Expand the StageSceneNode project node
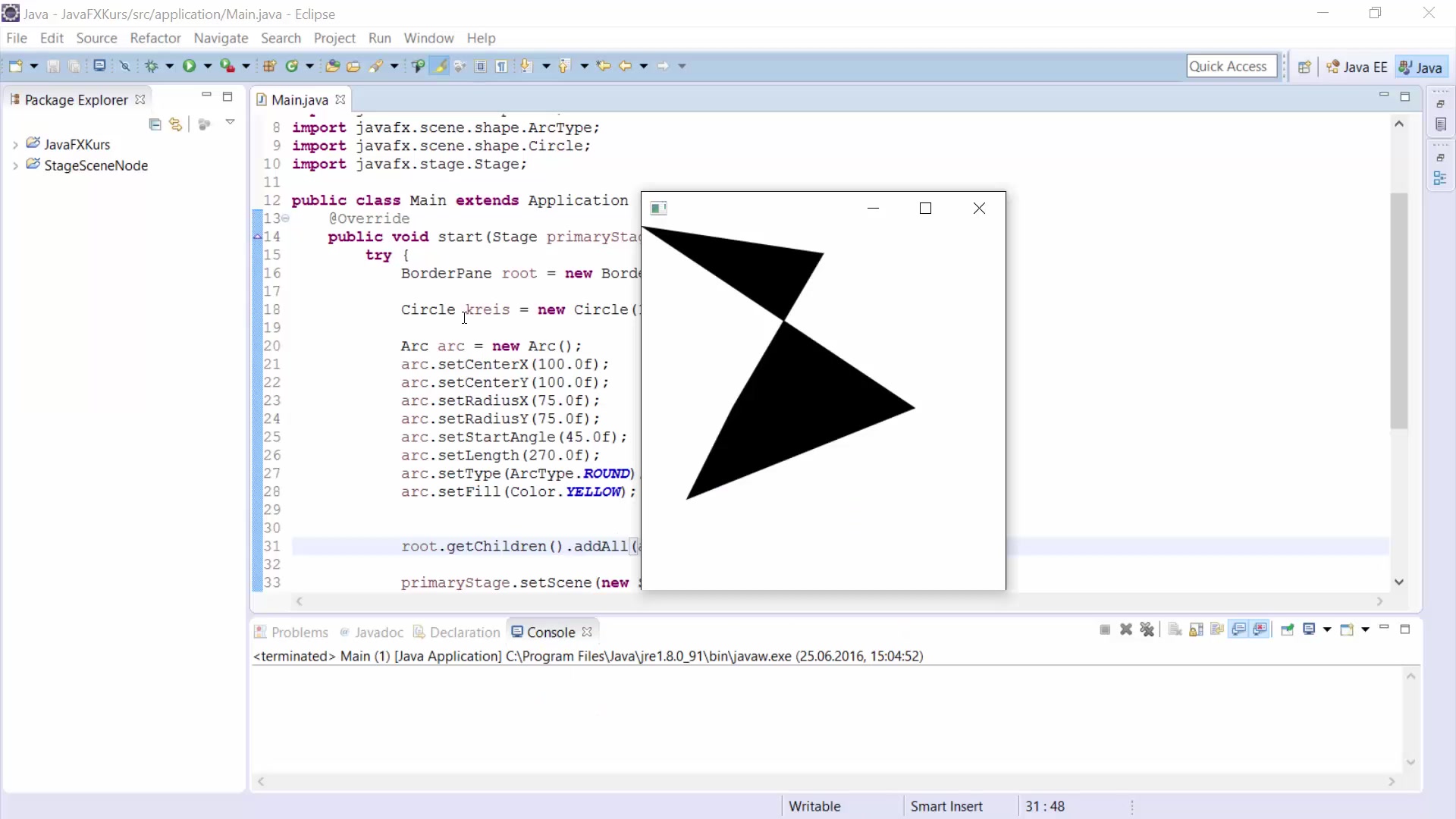This screenshot has width=1456, height=819. click(15, 165)
